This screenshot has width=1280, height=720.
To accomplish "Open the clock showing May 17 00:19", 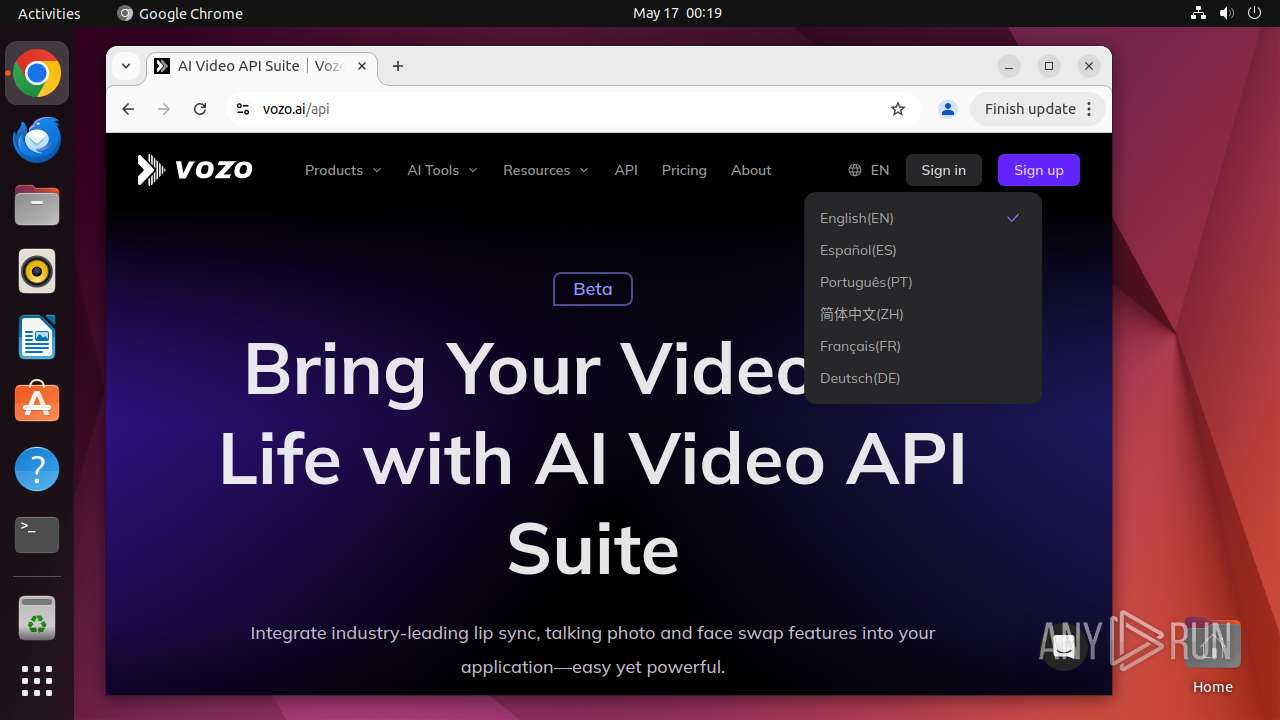I will click(x=677, y=13).
